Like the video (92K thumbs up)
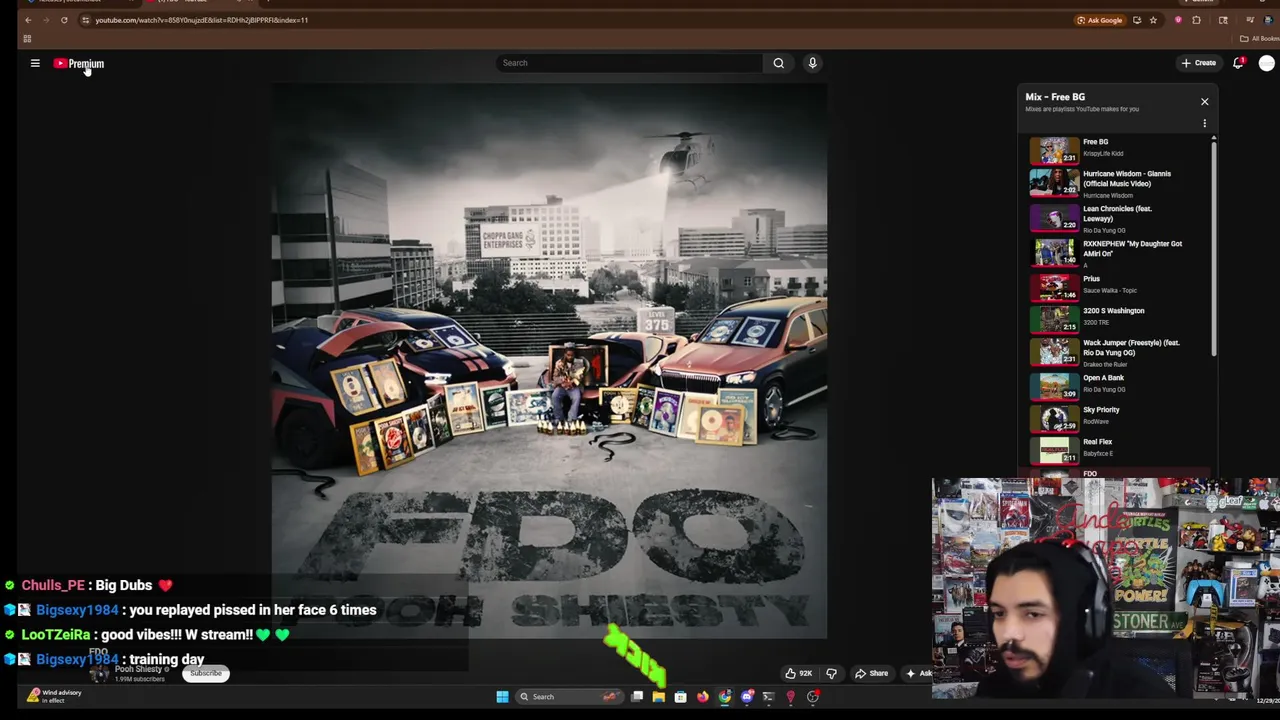1280x720 pixels. (799, 673)
